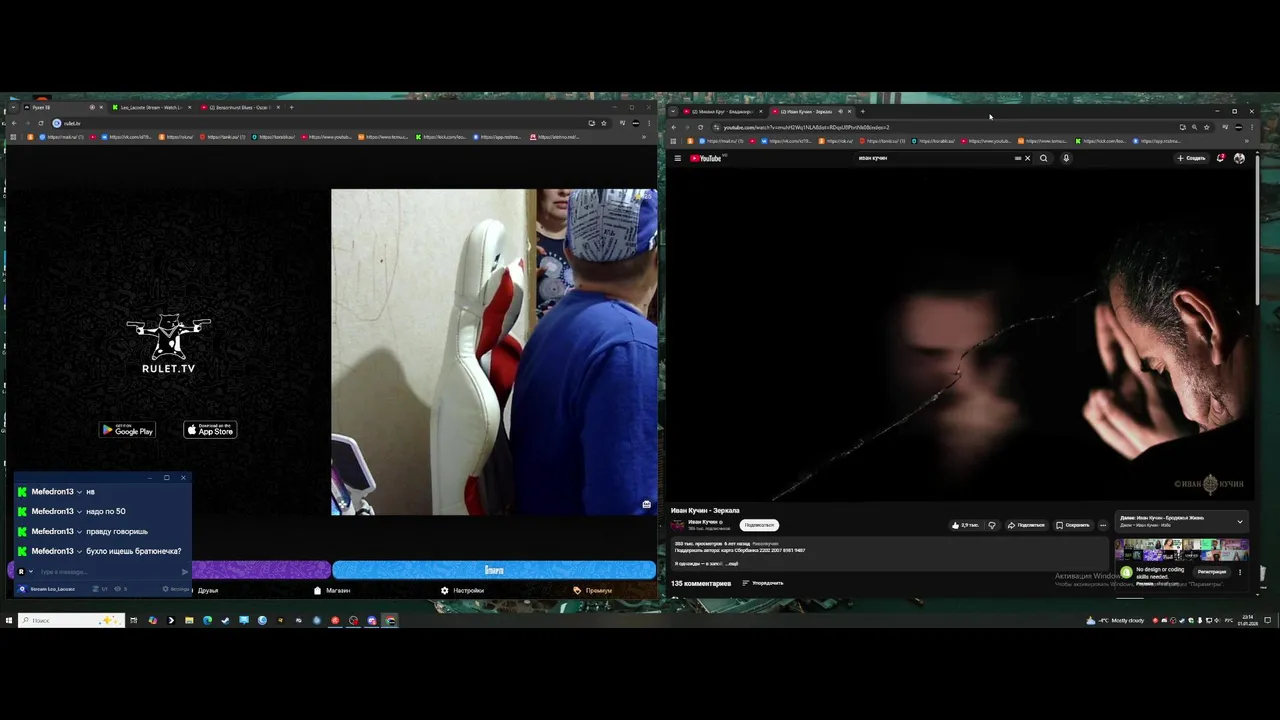The height and width of the screenshot is (720, 1280).
Task: Expand dropdown beside first Mefedron13 message 'нв'
Action: [79, 492]
